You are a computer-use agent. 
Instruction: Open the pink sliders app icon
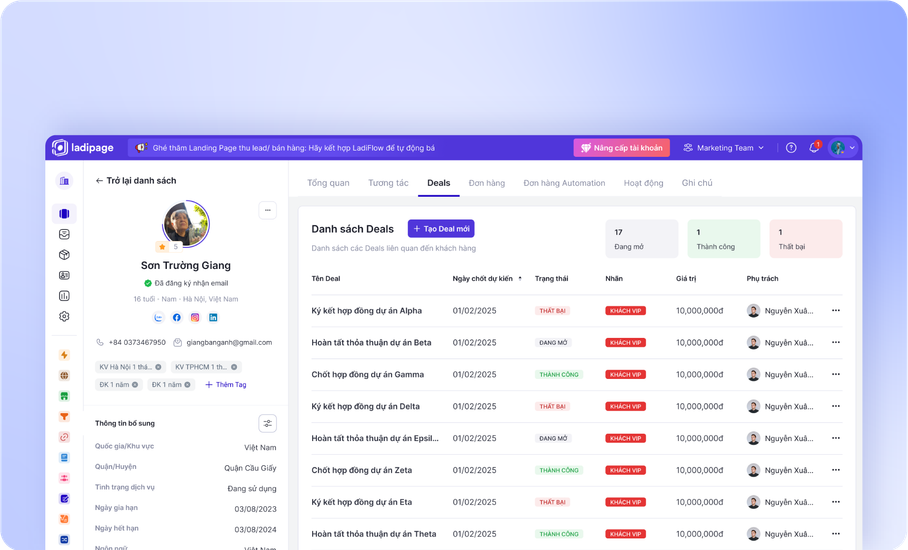point(64,478)
